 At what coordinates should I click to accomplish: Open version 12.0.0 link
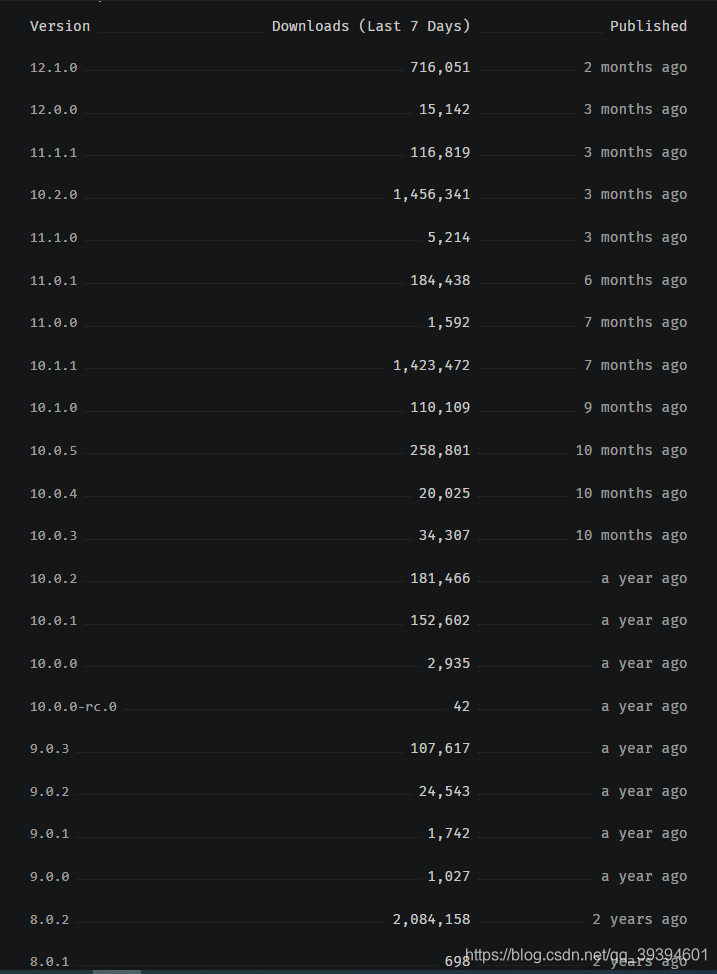(53, 110)
